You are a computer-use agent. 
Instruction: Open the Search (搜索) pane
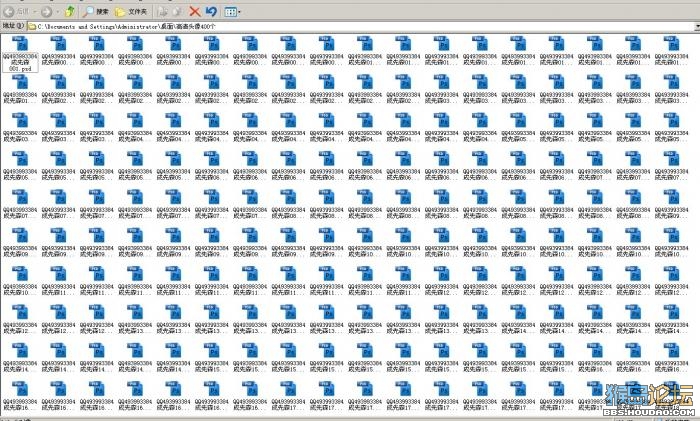click(x=96, y=12)
